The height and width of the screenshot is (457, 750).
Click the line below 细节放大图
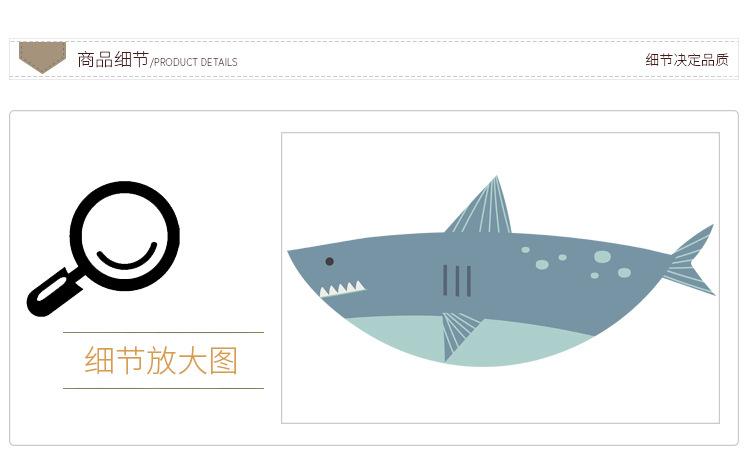163,389
